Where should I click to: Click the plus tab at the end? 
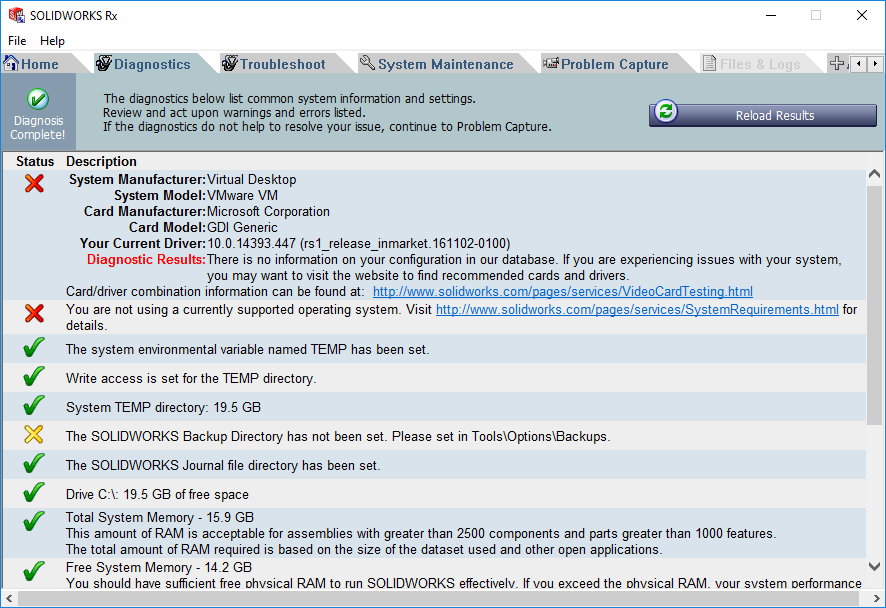pyautogui.click(x=837, y=63)
